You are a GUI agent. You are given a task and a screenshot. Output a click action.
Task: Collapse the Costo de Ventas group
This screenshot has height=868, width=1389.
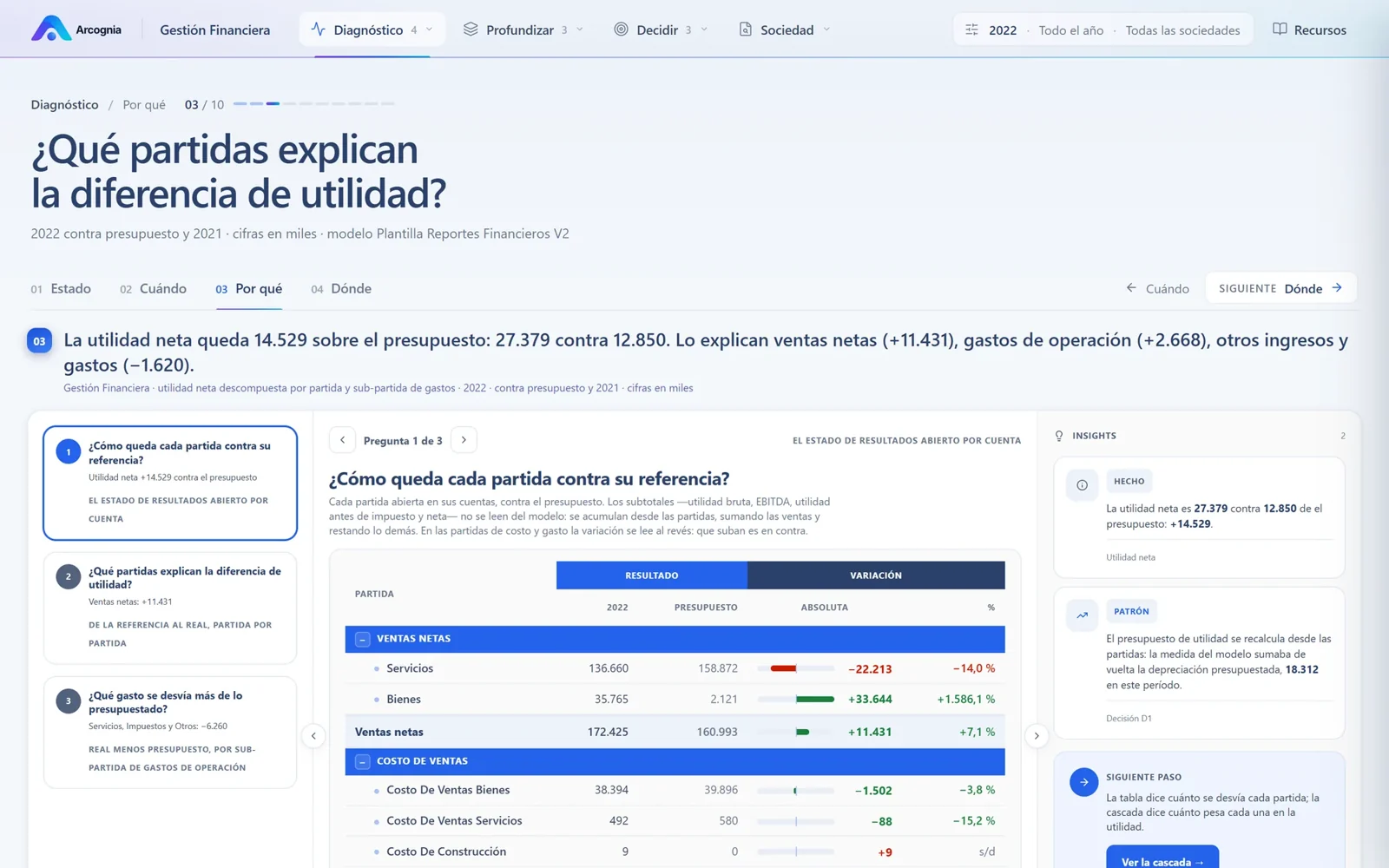click(x=363, y=761)
